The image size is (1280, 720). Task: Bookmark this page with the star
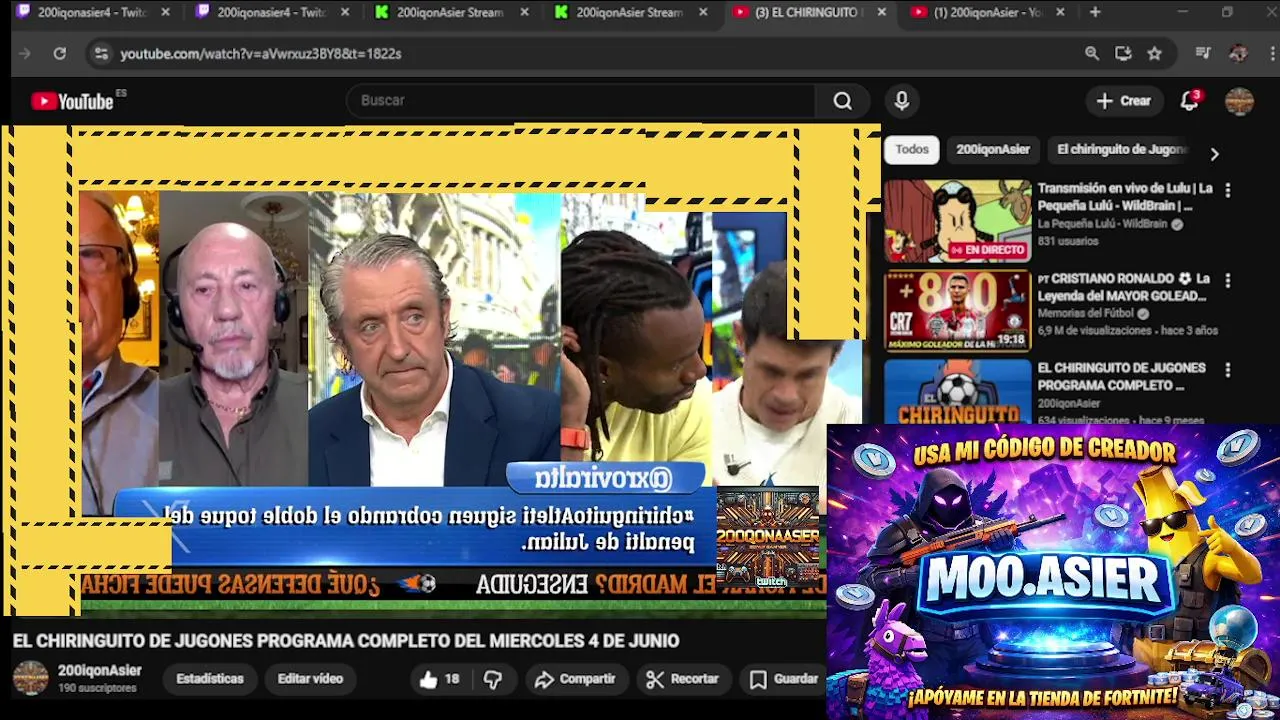1155,53
